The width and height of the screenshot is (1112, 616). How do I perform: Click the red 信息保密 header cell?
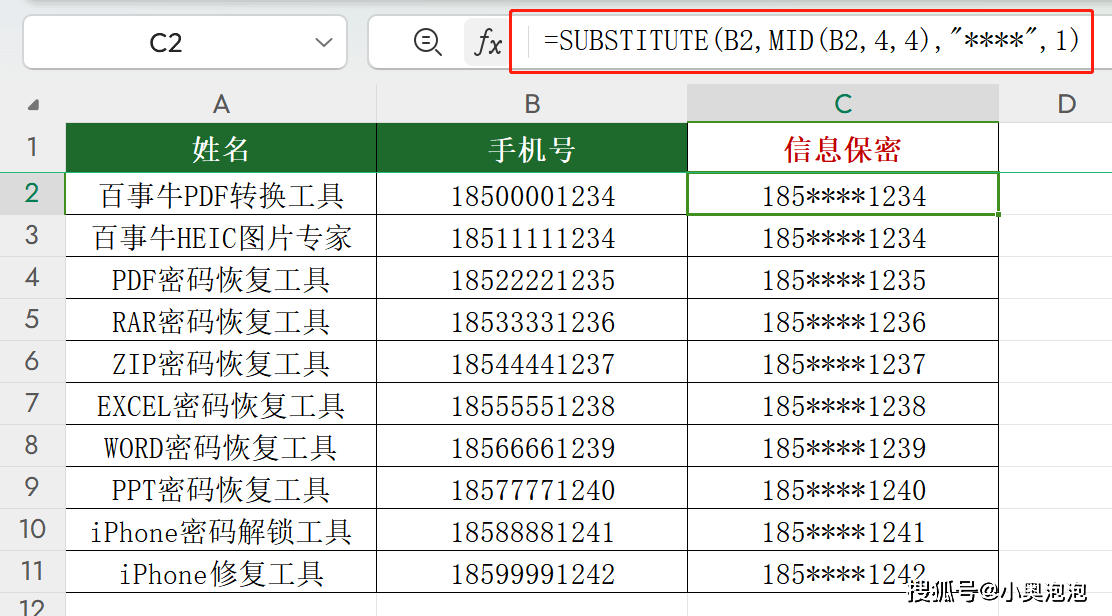pos(843,149)
